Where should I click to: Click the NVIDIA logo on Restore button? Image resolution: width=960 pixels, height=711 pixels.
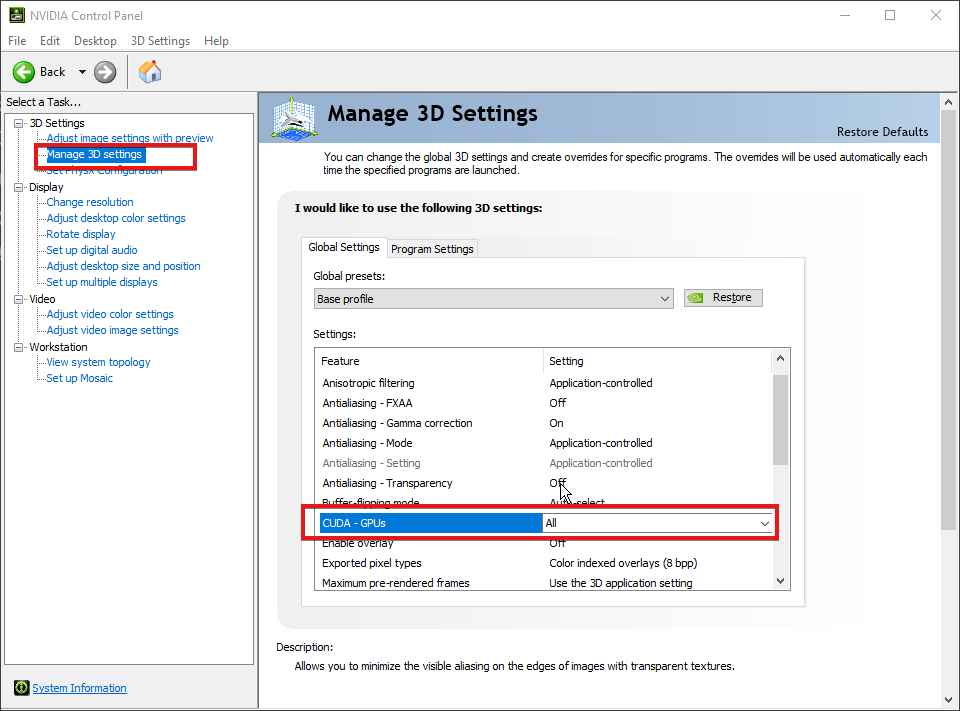[697, 298]
